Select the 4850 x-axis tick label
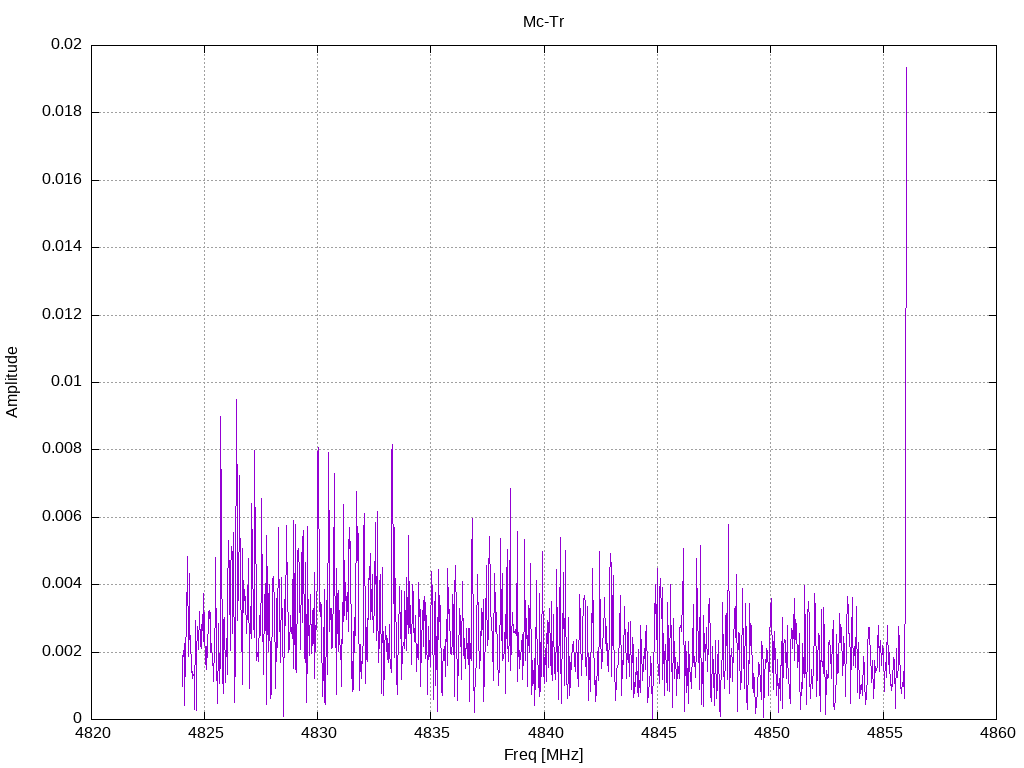Screen dimensions: 1024x768 point(770,733)
